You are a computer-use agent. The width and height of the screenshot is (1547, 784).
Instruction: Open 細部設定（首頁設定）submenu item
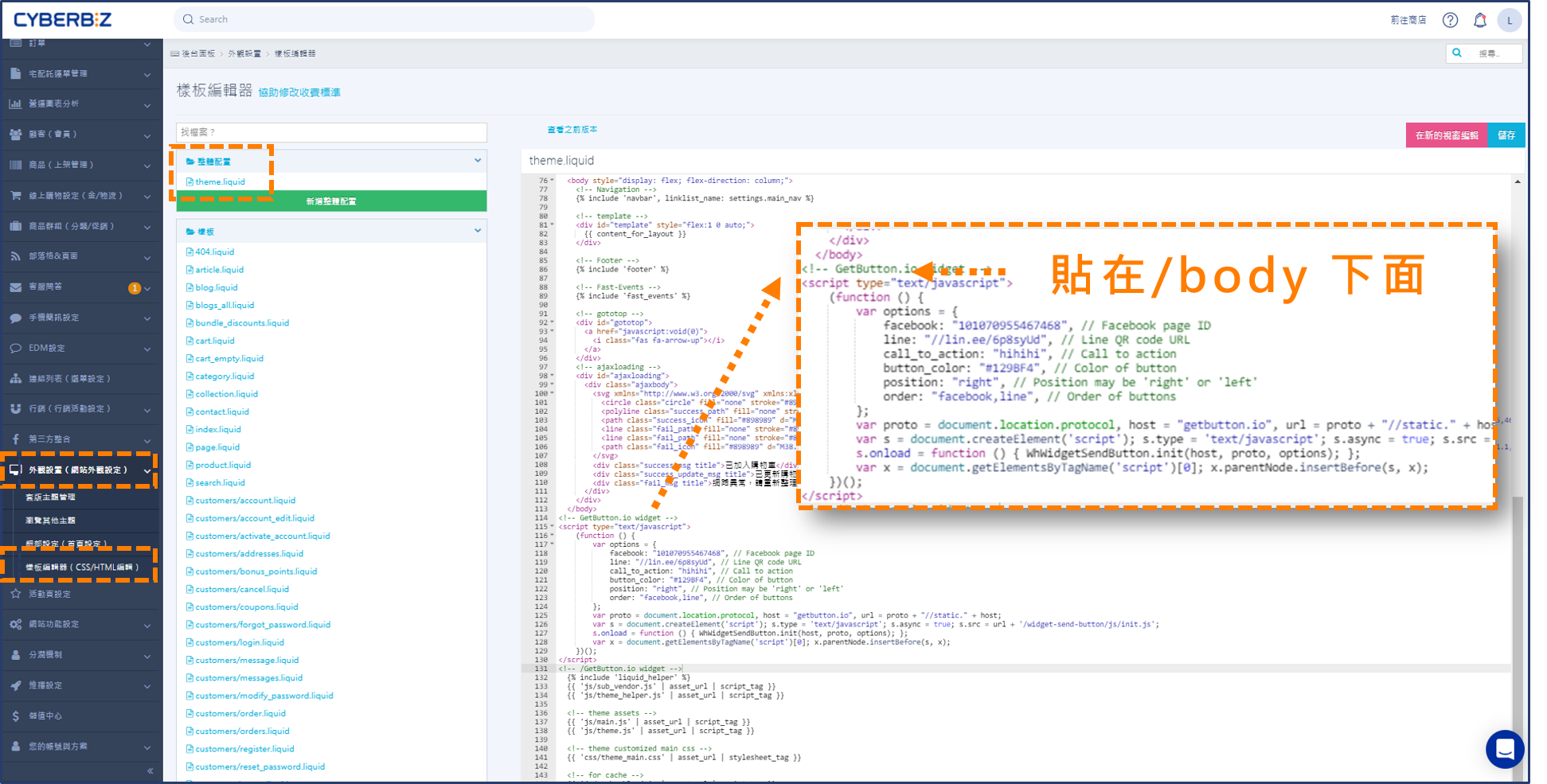[66, 544]
